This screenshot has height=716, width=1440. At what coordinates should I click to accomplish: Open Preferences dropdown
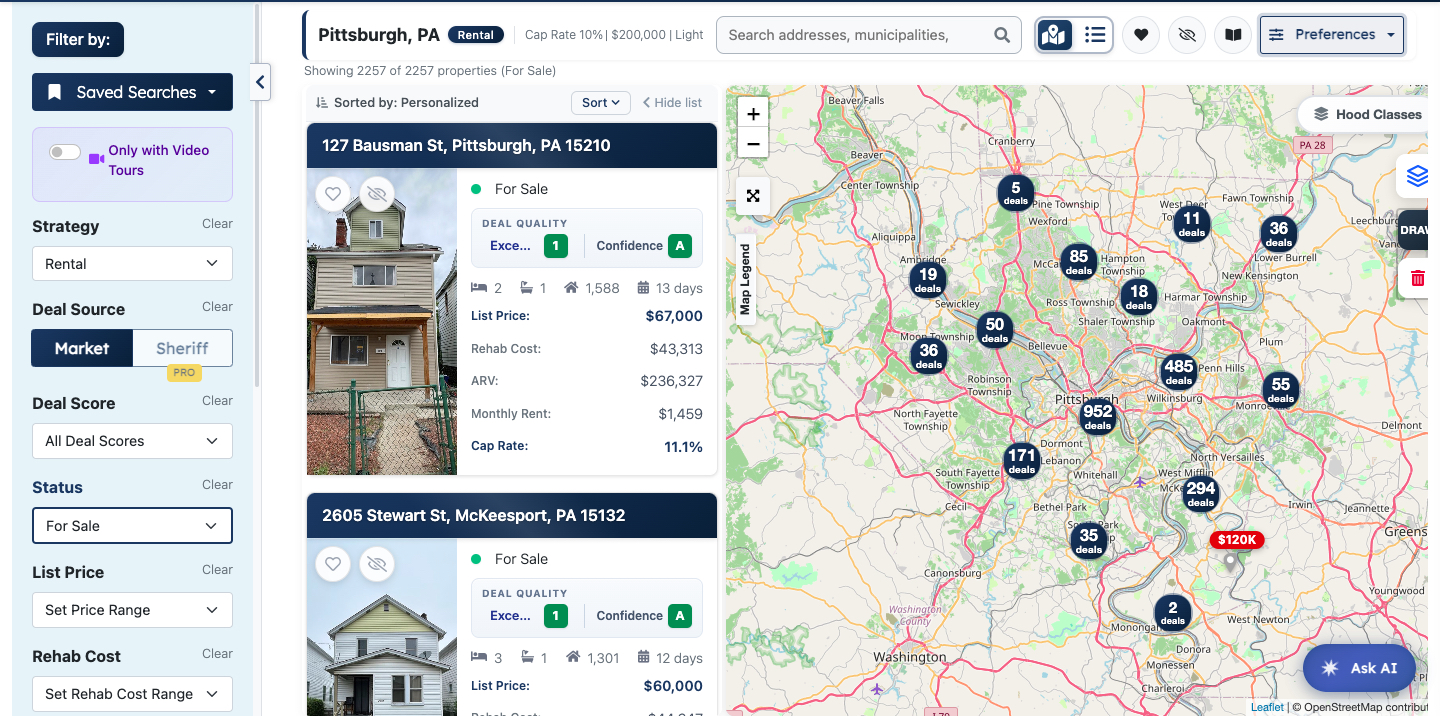point(1332,35)
